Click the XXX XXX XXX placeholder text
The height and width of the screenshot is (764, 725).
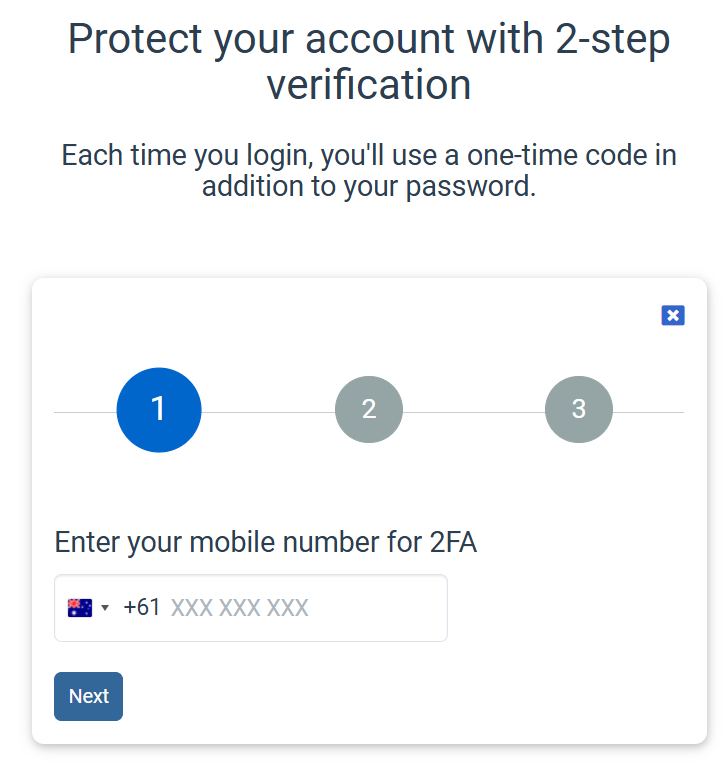(x=239, y=608)
